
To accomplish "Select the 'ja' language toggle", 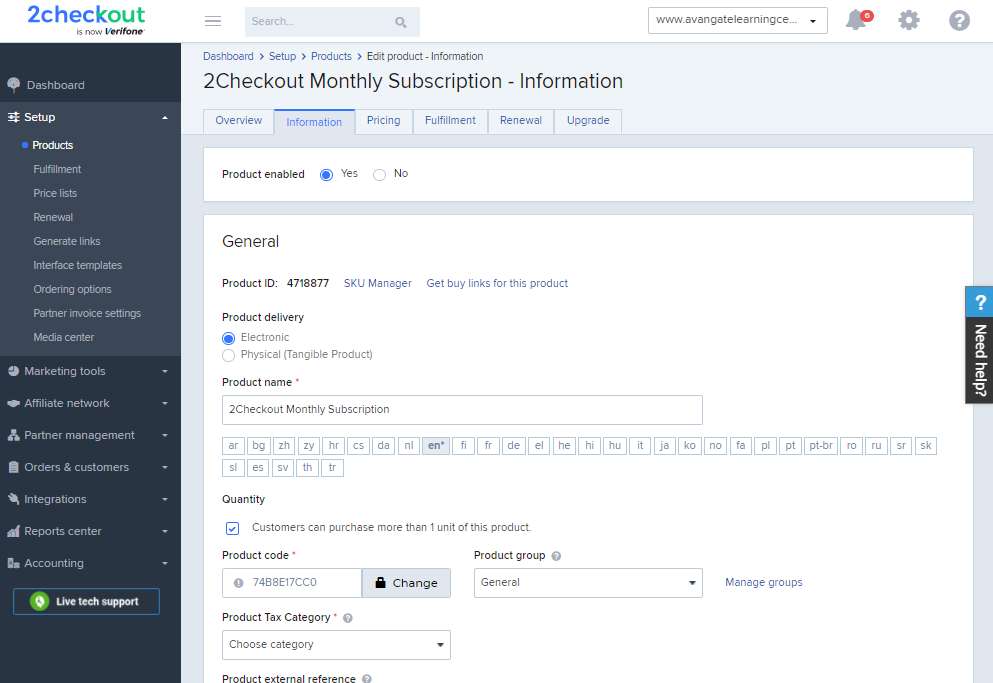I will [664, 446].
